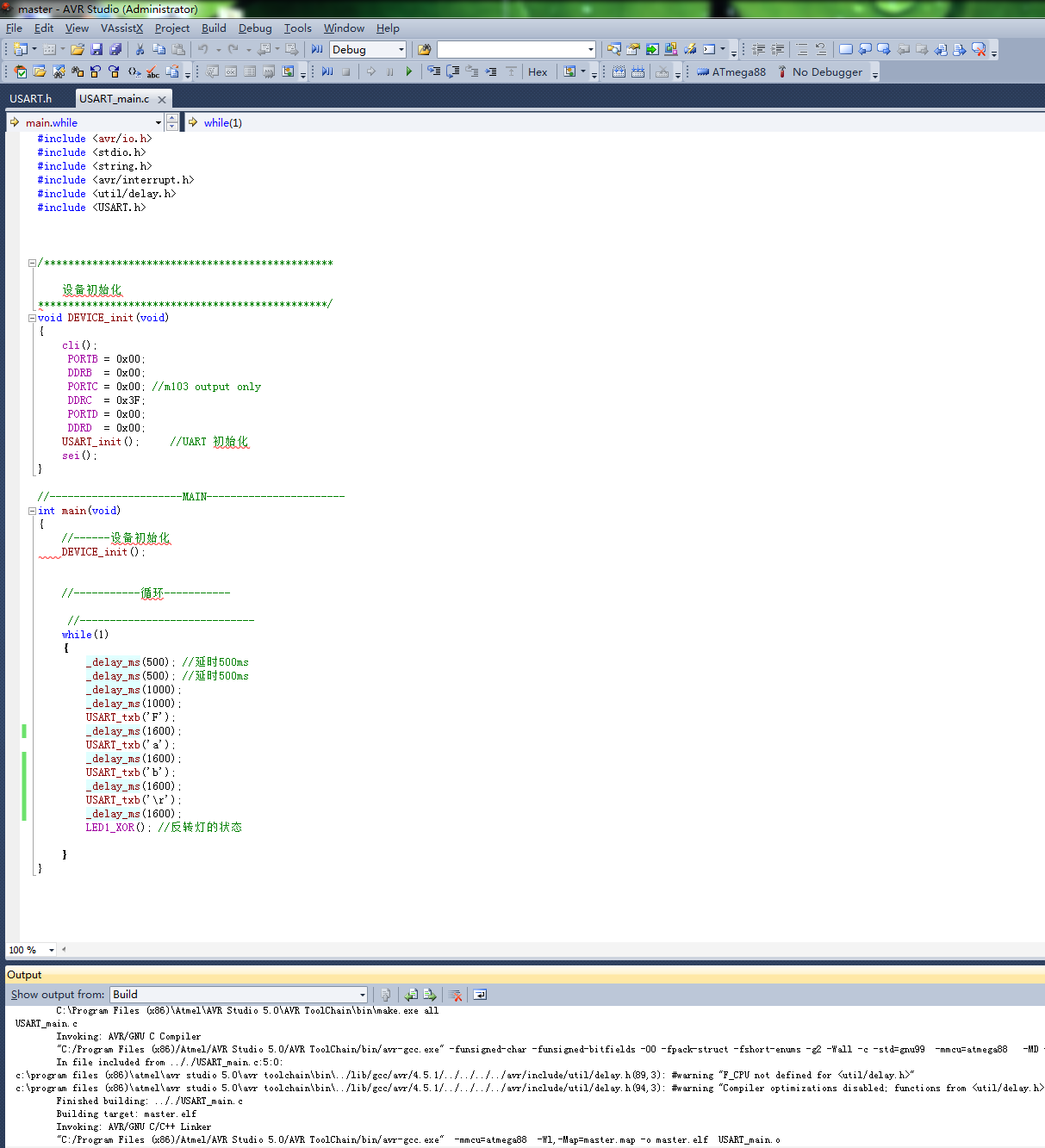Image resolution: width=1045 pixels, height=1148 pixels.
Task: Click the Clear All output icon
Action: point(456,995)
